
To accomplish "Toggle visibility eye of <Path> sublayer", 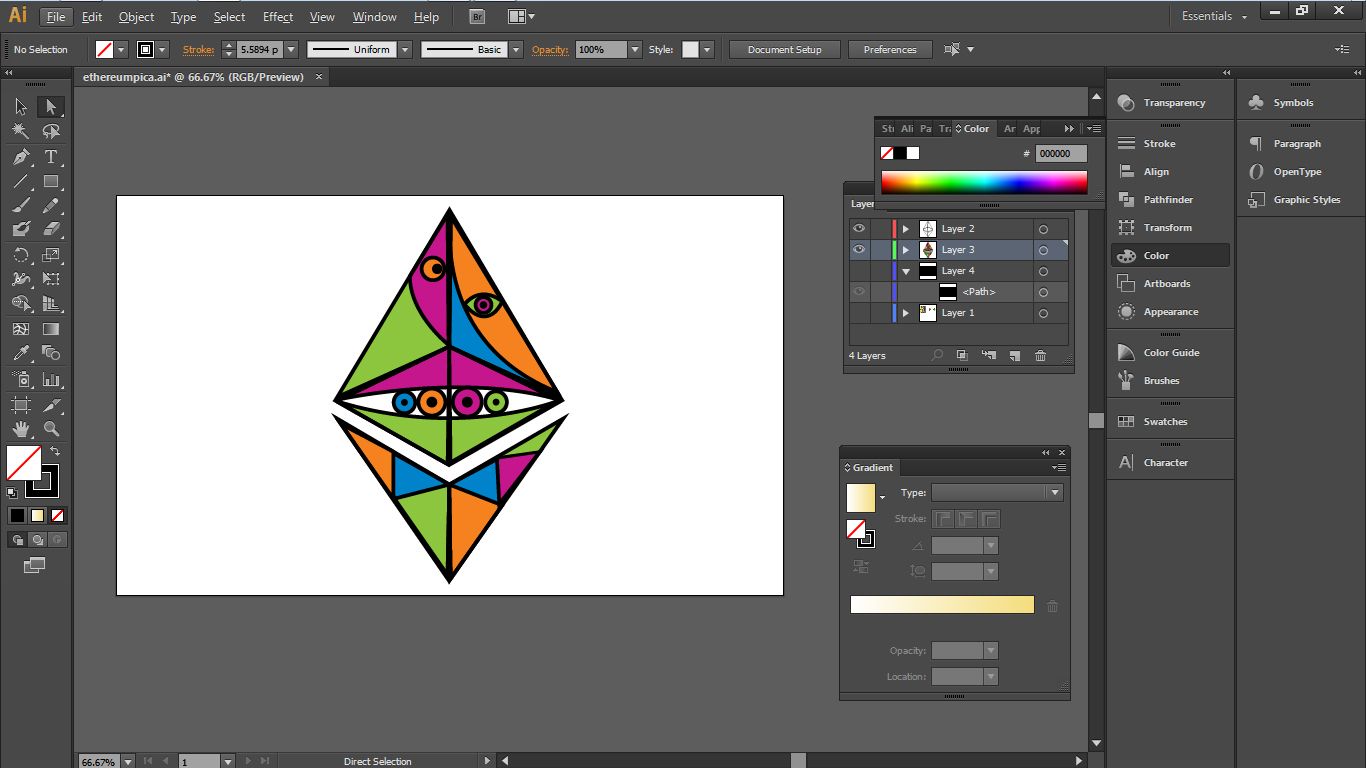I will [x=859, y=292].
